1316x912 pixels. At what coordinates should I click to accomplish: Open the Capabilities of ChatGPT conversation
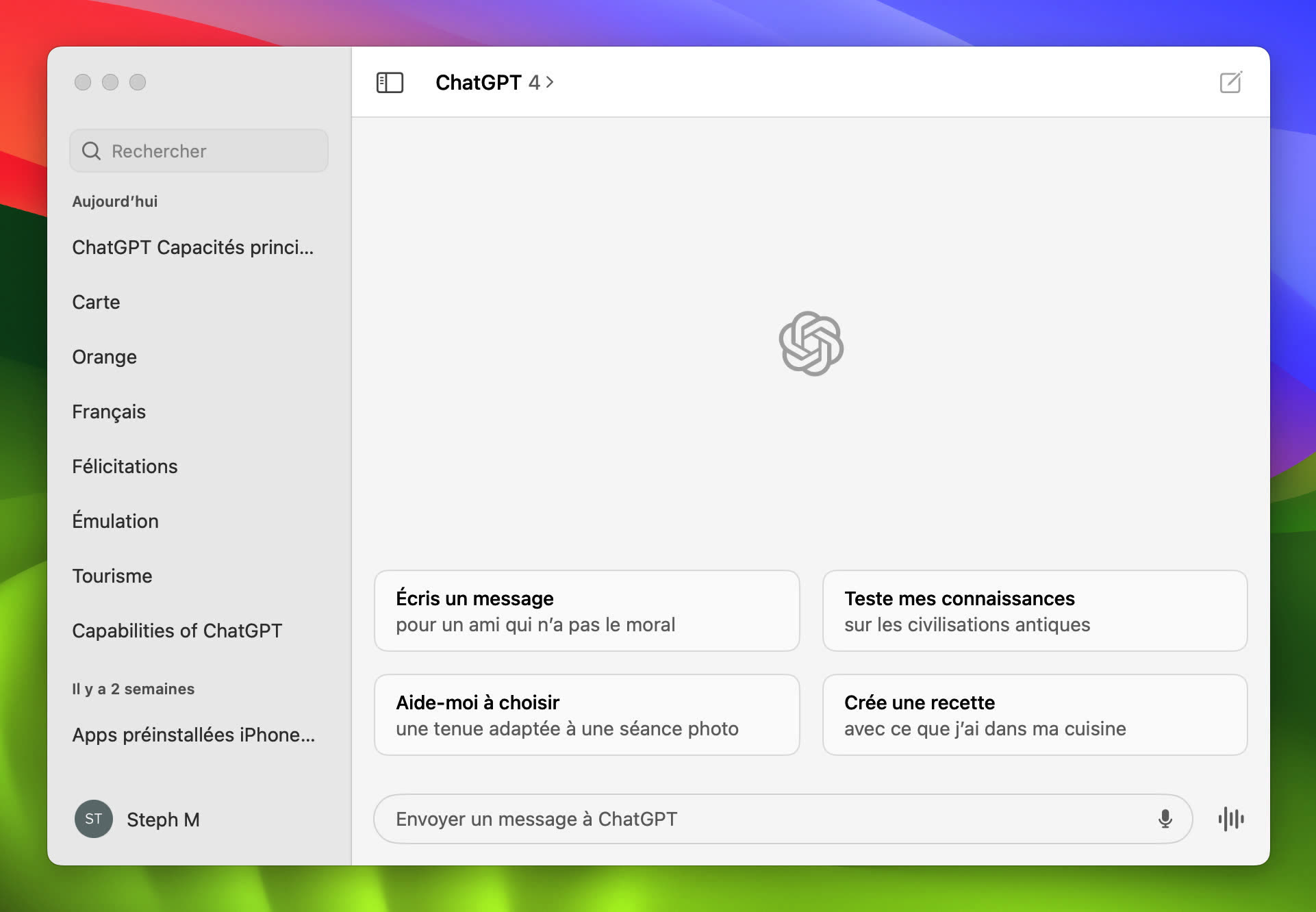pos(177,631)
